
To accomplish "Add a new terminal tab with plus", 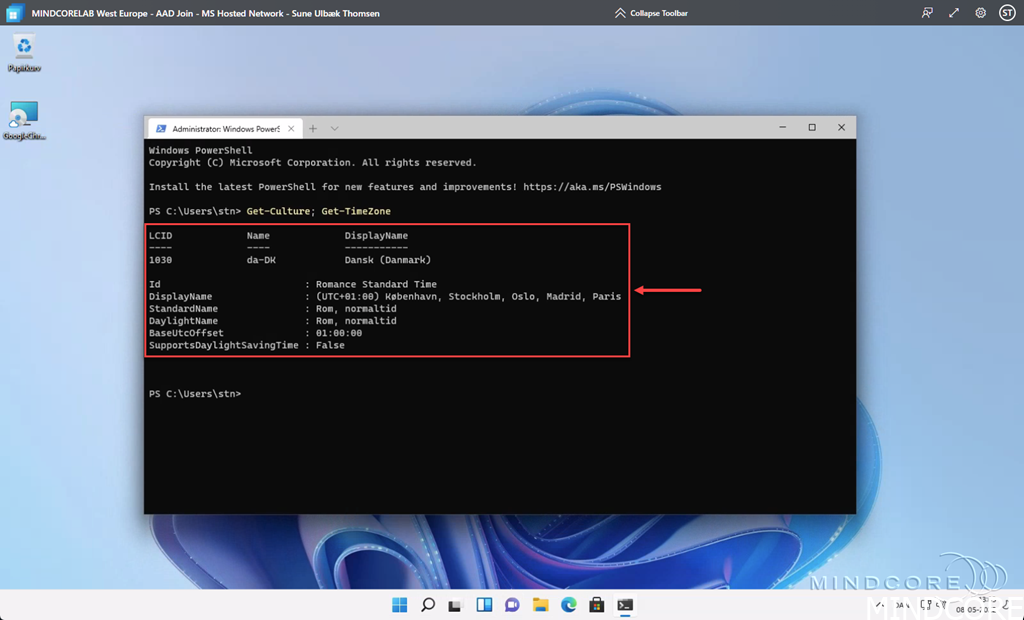I will click(313, 129).
